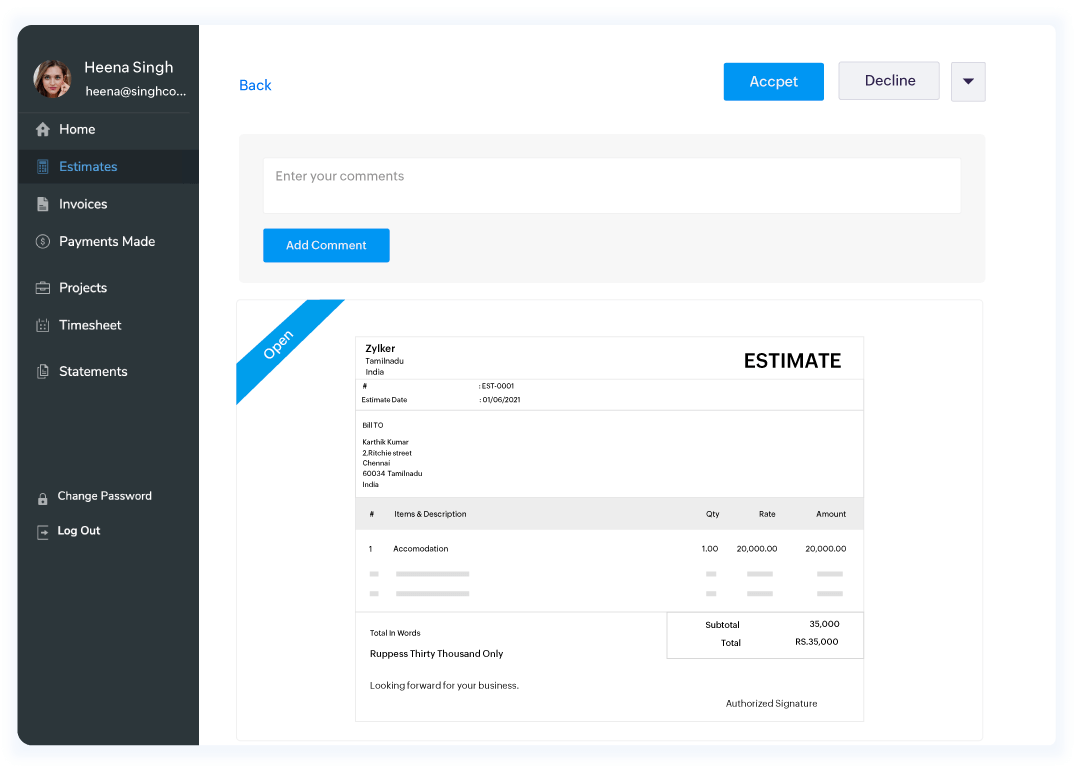Image resolution: width=1084 pixels, height=766 pixels.
Task: Select the Home icon in the sidebar
Action: [43, 130]
